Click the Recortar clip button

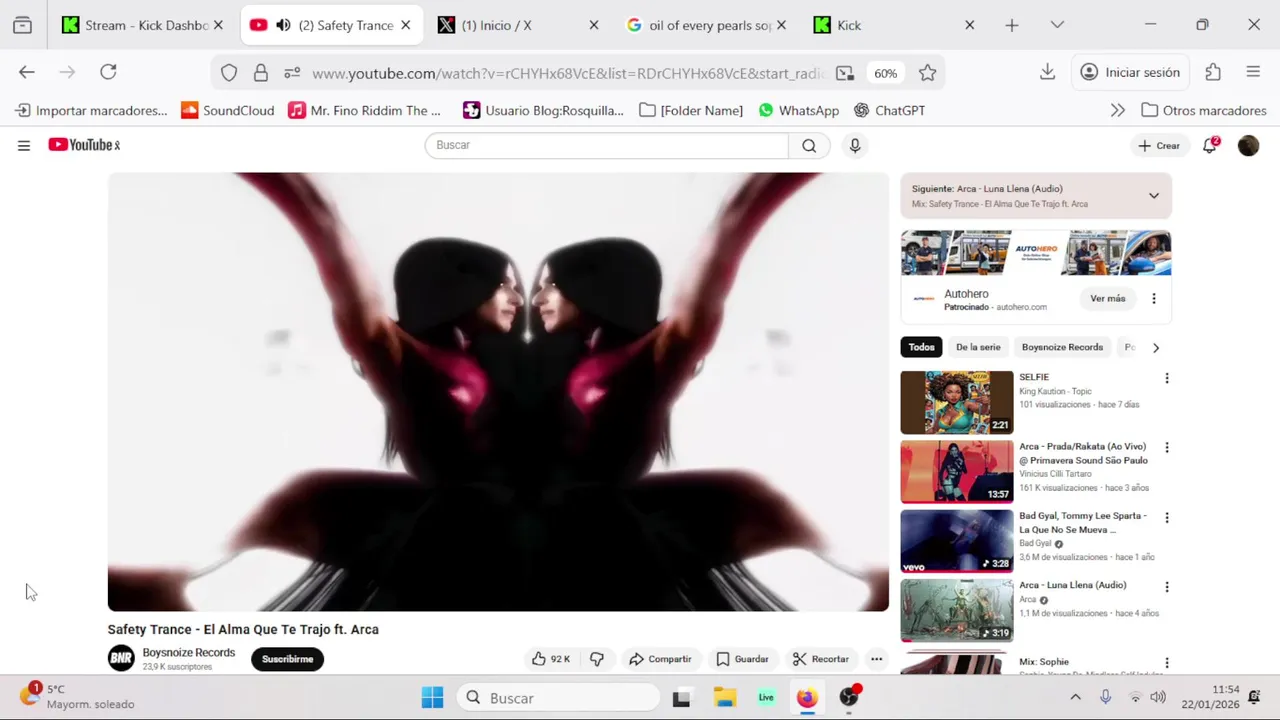[x=821, y=659]
